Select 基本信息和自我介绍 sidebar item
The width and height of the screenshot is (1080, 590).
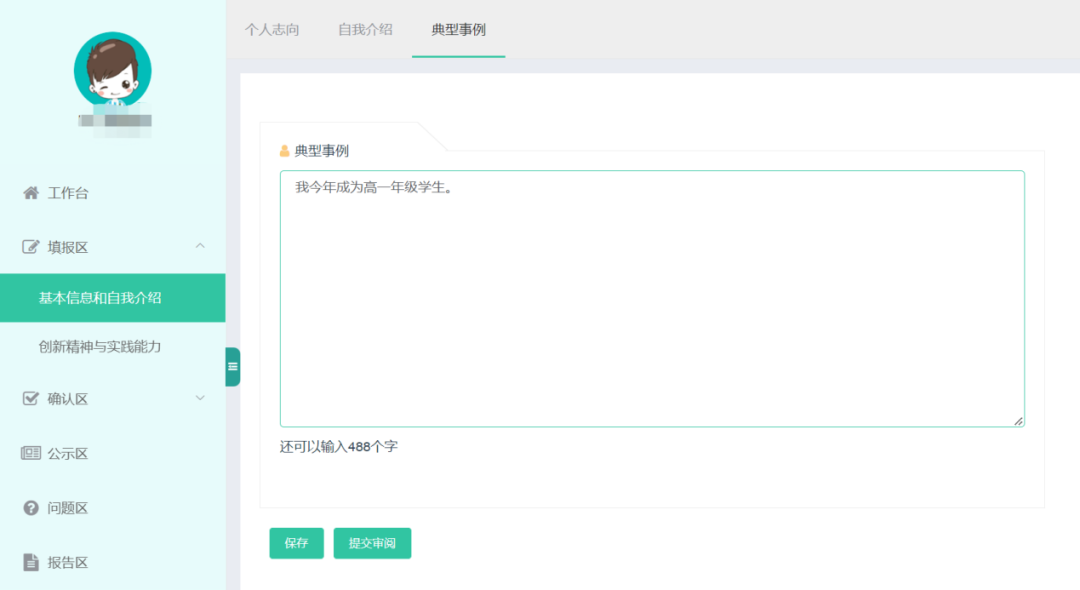coord(100,298)
